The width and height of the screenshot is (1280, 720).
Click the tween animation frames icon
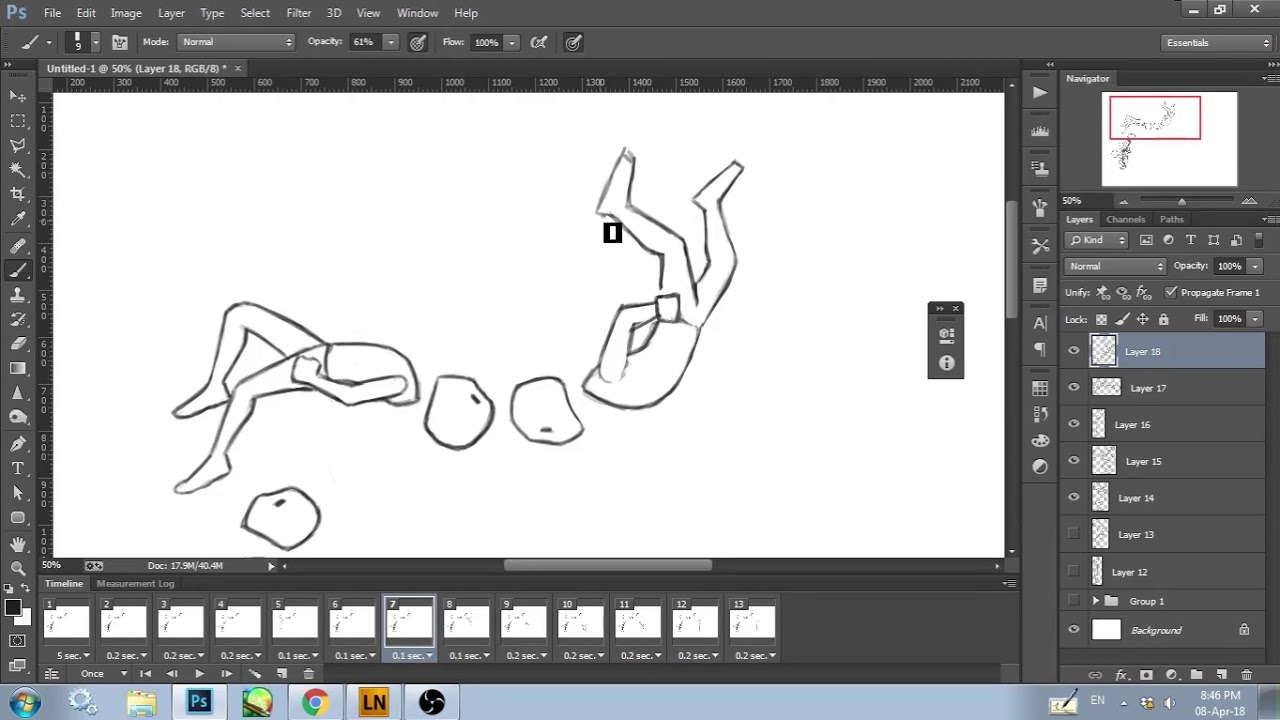point(255,674)
